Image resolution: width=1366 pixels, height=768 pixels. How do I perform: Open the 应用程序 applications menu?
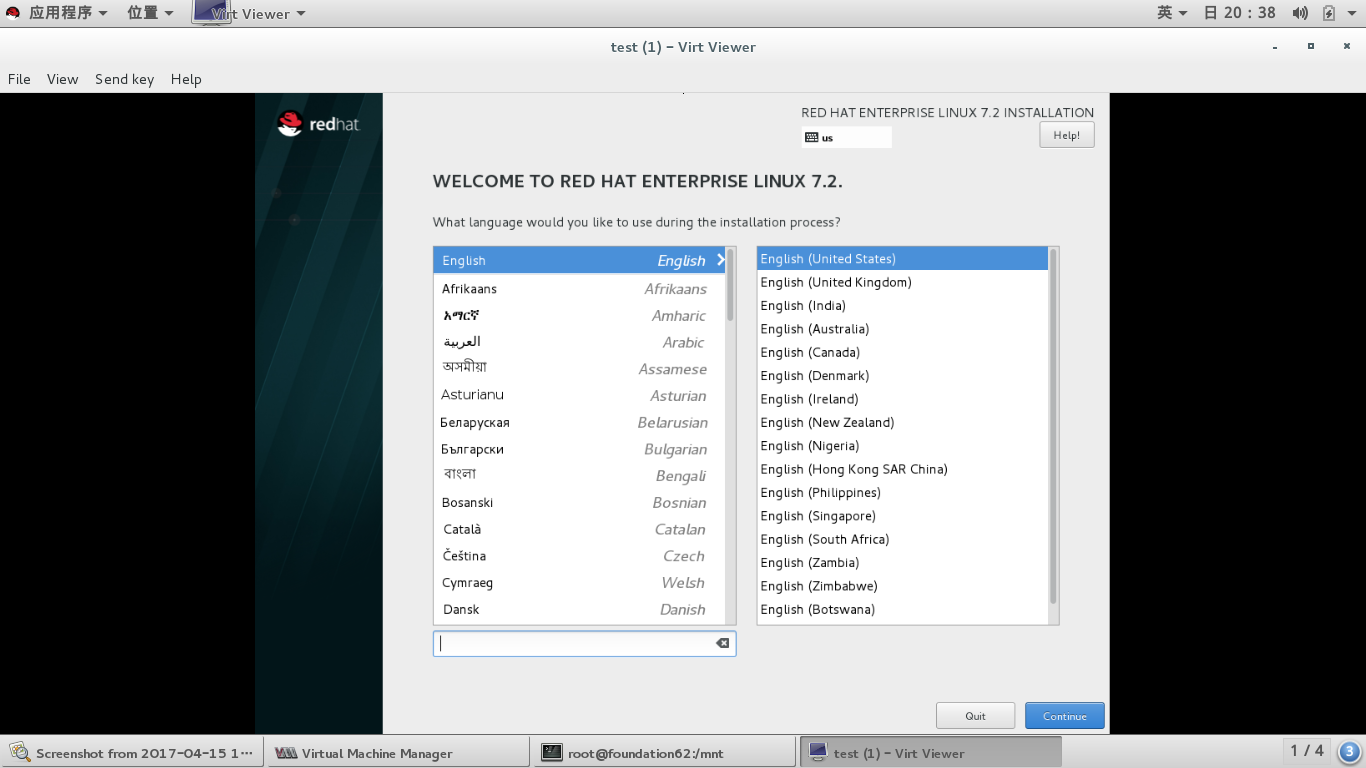pyautogui.click(x=68, y=13)
